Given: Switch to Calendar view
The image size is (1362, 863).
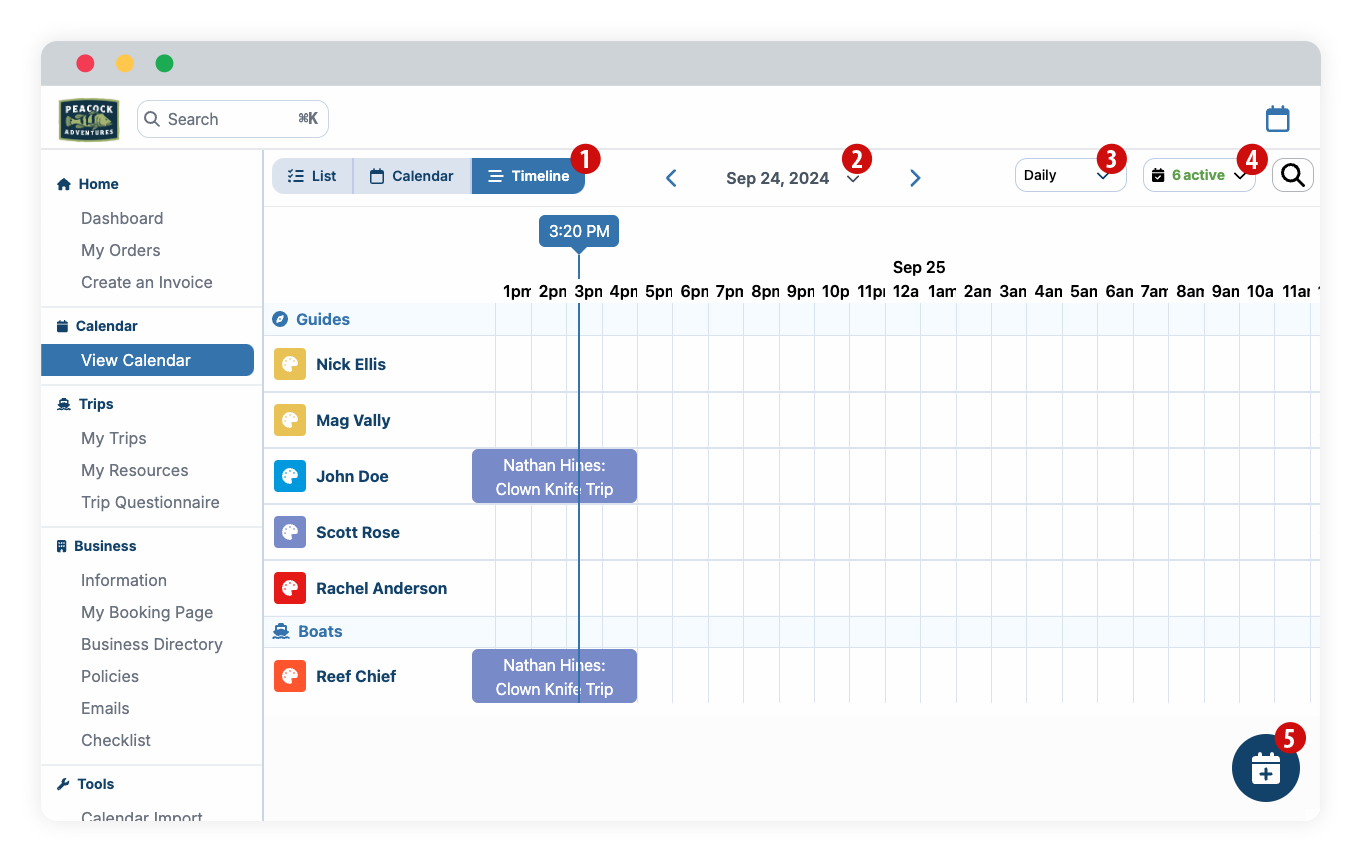Looking at the screenshot, I should click(x=412, y=176).
